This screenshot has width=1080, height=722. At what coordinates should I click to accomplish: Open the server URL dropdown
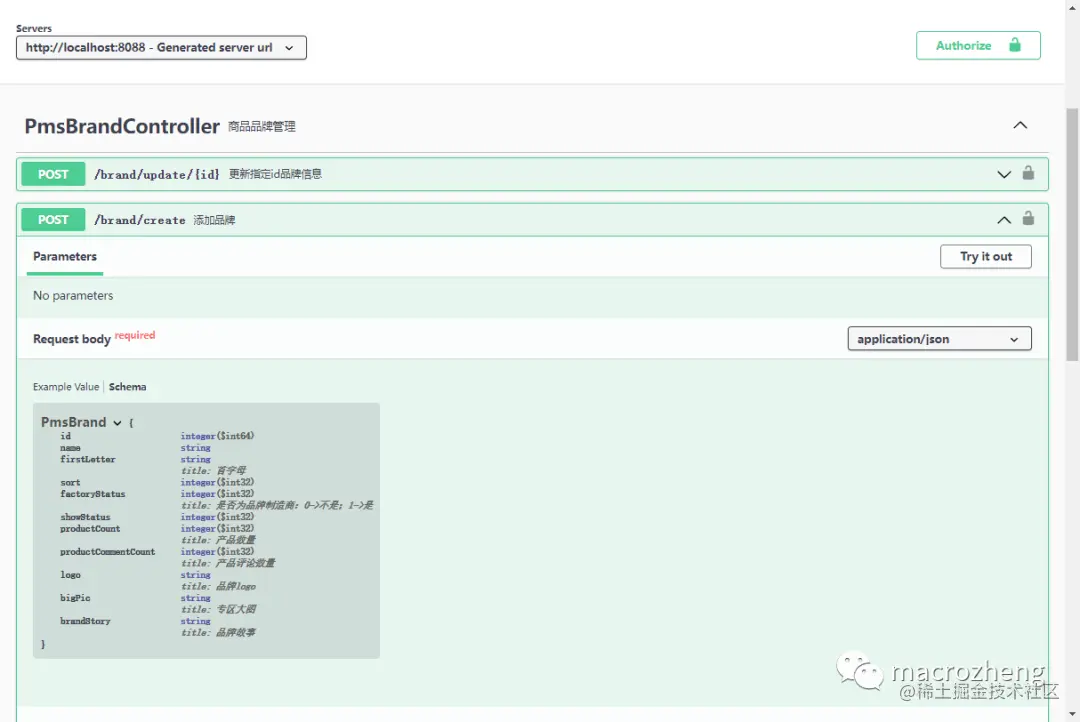pos(160,47)
